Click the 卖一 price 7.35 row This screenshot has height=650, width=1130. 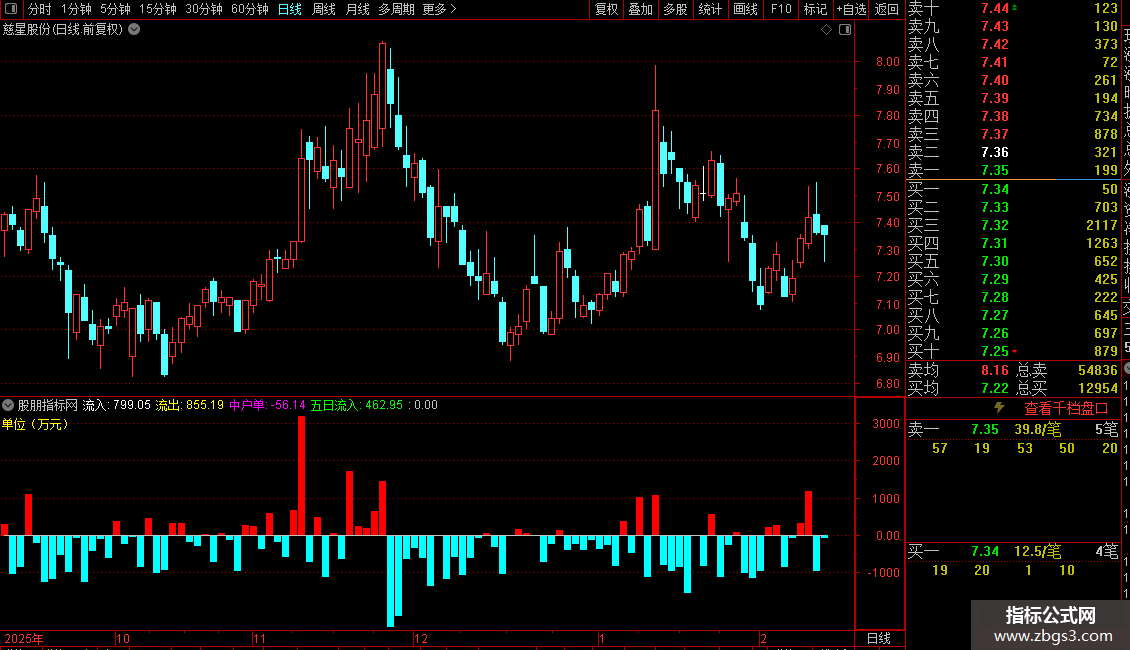pos(1013,170)
